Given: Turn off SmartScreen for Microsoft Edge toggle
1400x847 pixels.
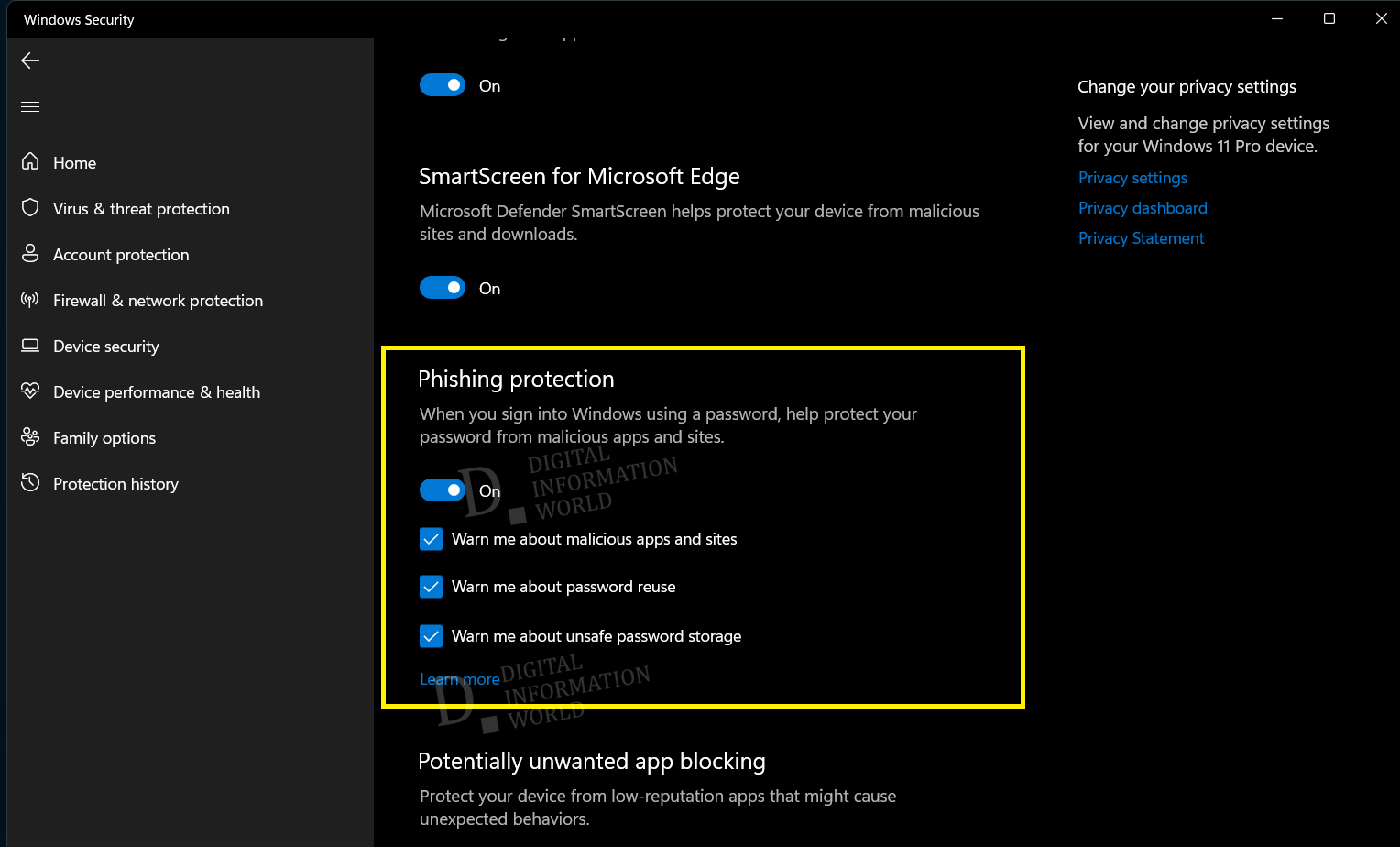Looking at the screenshot, I should (443, 288).
